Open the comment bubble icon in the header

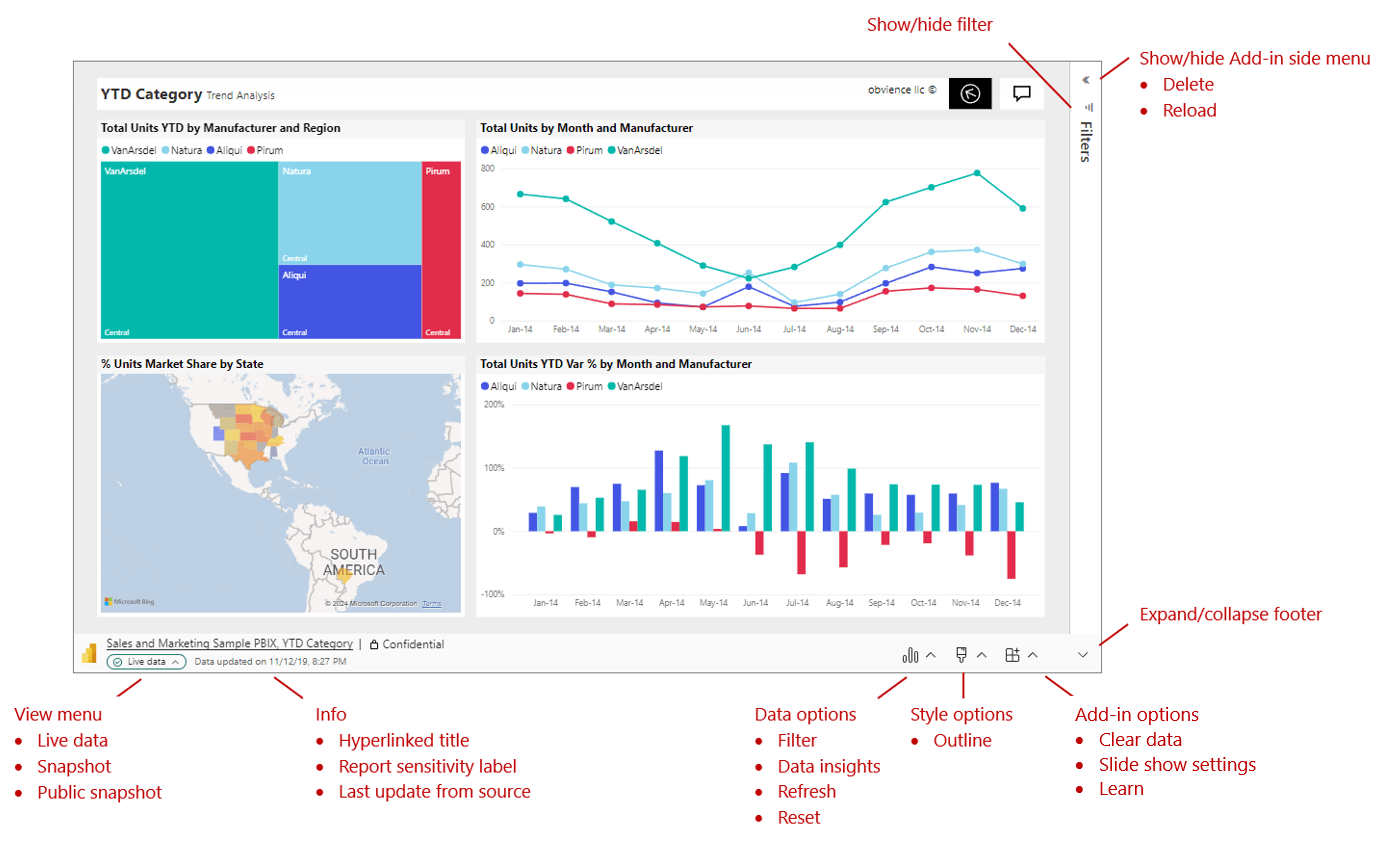(x=1024, y=93)
